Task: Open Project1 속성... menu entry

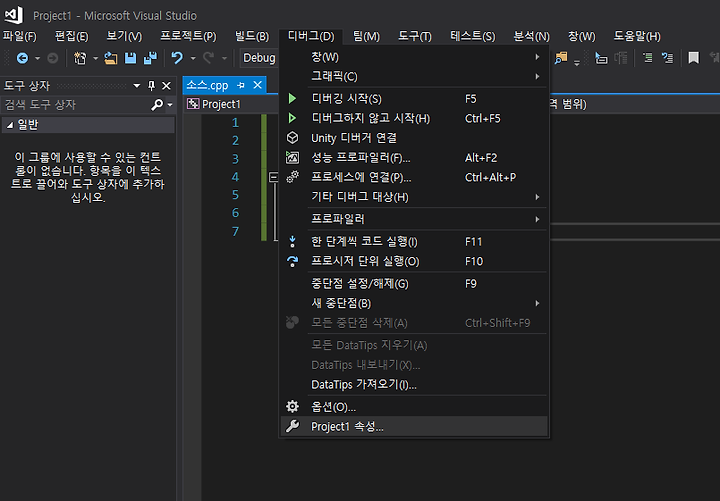Action: [x=414, y=427]
